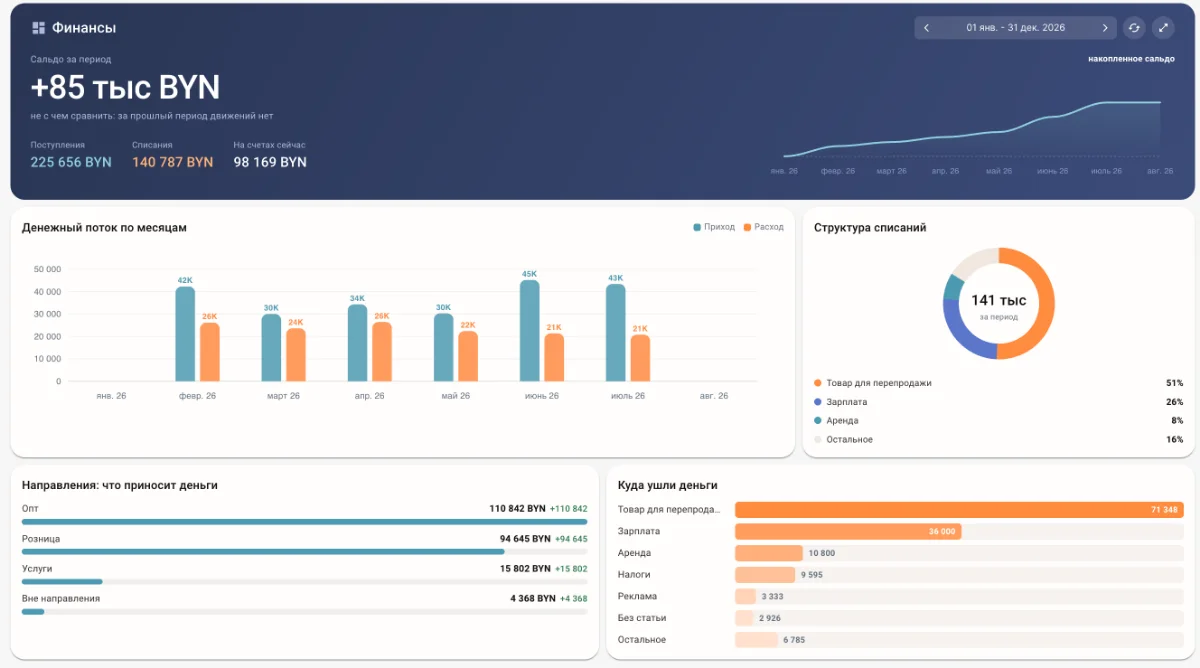Select Зарплата legend entry in donut

point(999,402)
